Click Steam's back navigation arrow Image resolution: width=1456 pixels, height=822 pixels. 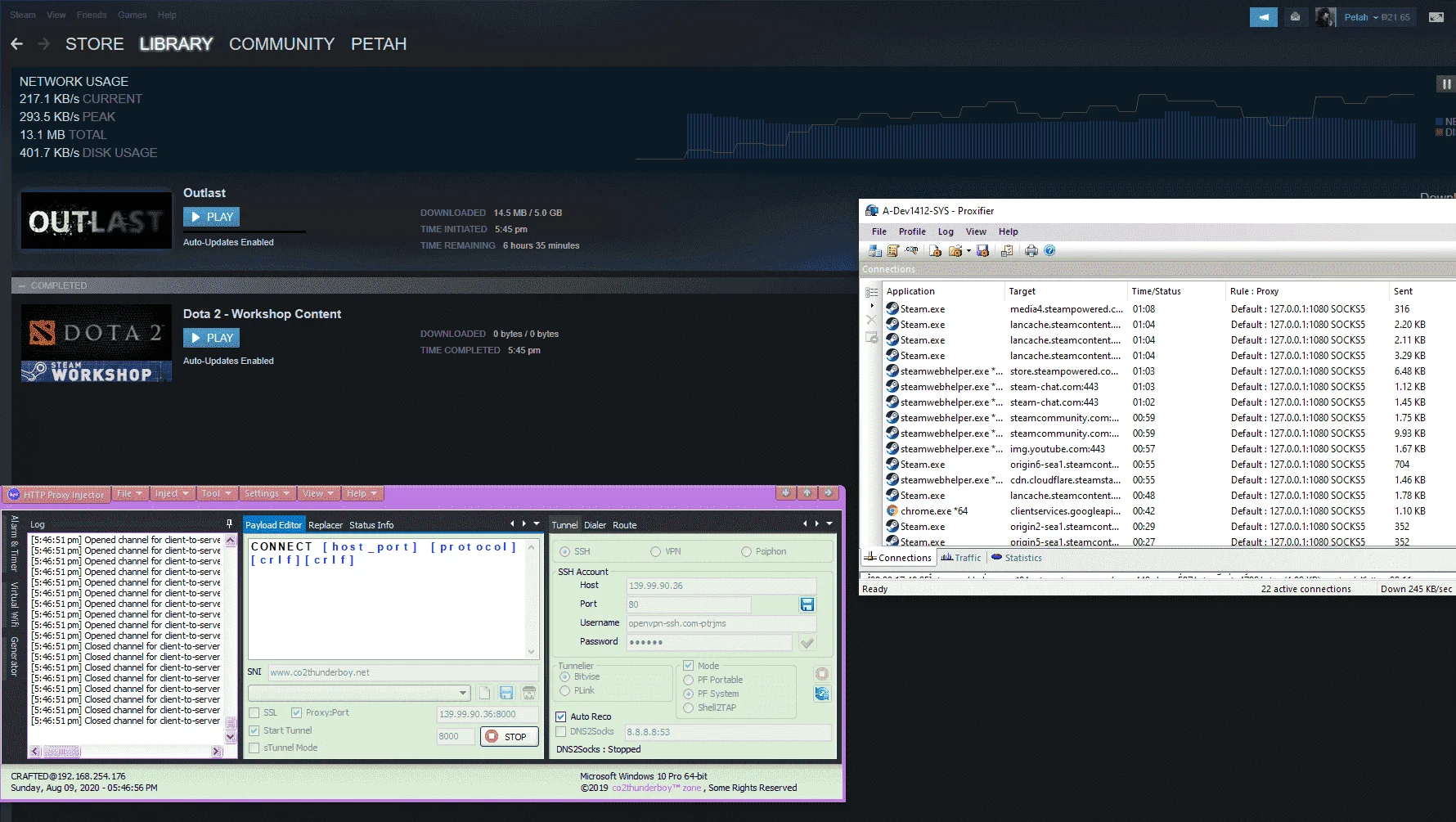tap(16, 44)
